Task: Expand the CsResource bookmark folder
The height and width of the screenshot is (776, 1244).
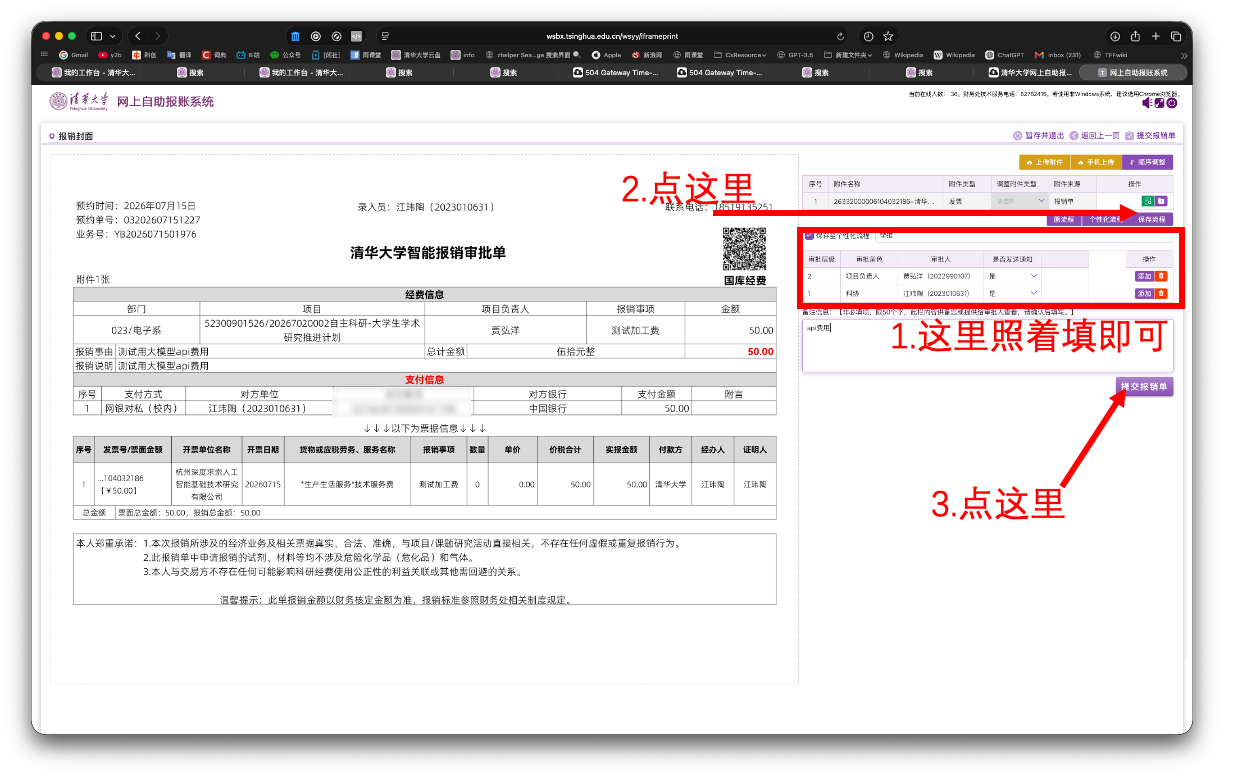Action: [742, 55]
